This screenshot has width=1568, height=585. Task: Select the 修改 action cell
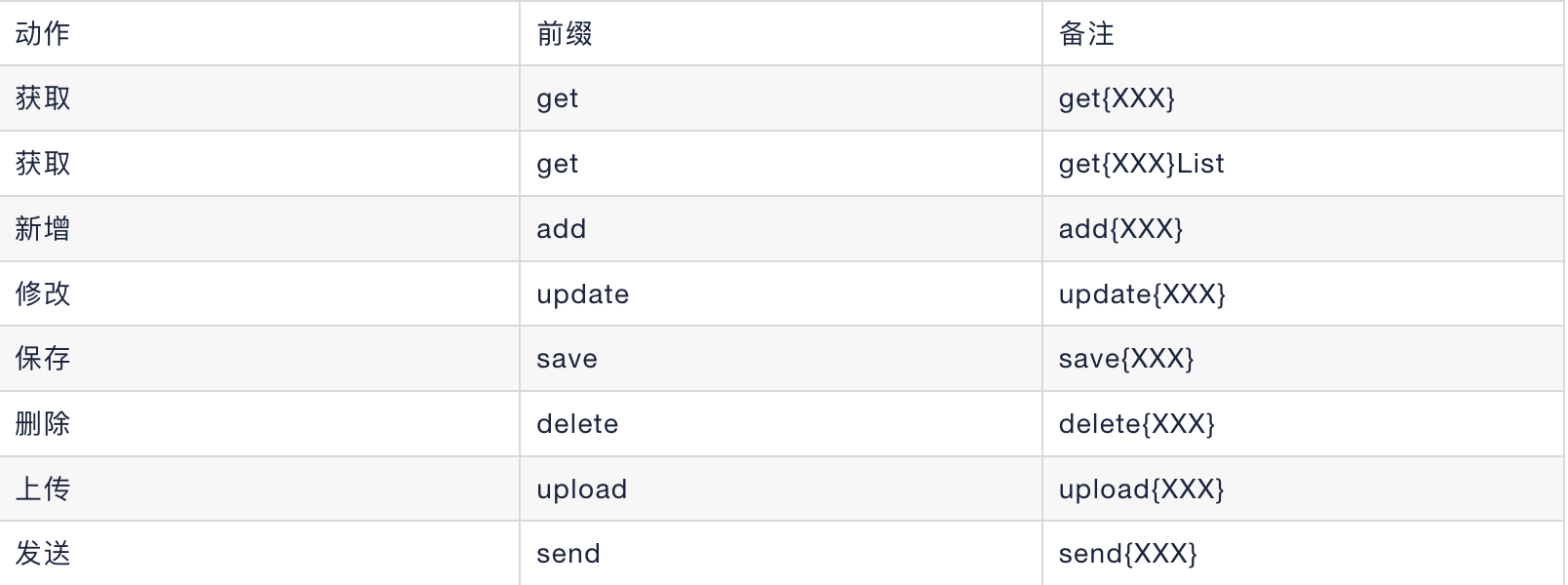pos(43,293)
